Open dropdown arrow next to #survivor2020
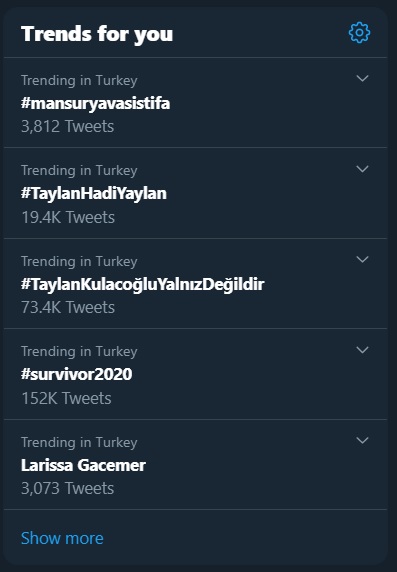The width and height of the screenshot is (397, 572). (362, 349)
